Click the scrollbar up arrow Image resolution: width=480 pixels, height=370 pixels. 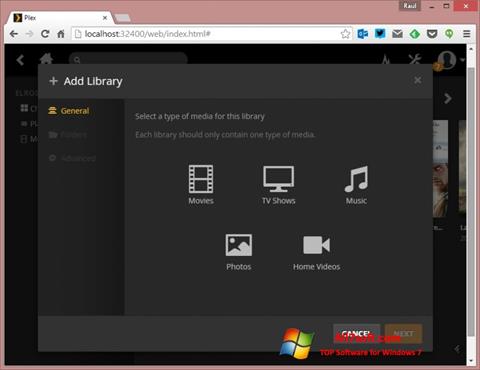point(471,49)
